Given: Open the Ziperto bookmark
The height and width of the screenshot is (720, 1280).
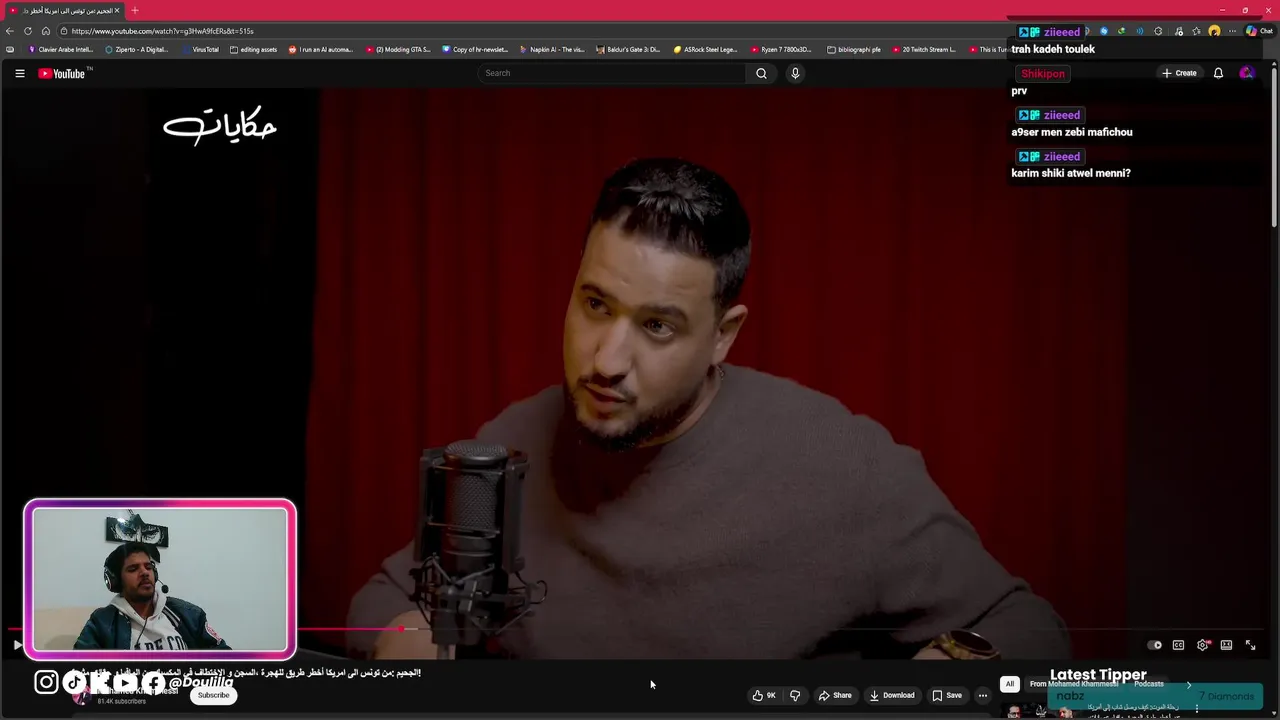Looking at the screenshot, I should point(137,49).
